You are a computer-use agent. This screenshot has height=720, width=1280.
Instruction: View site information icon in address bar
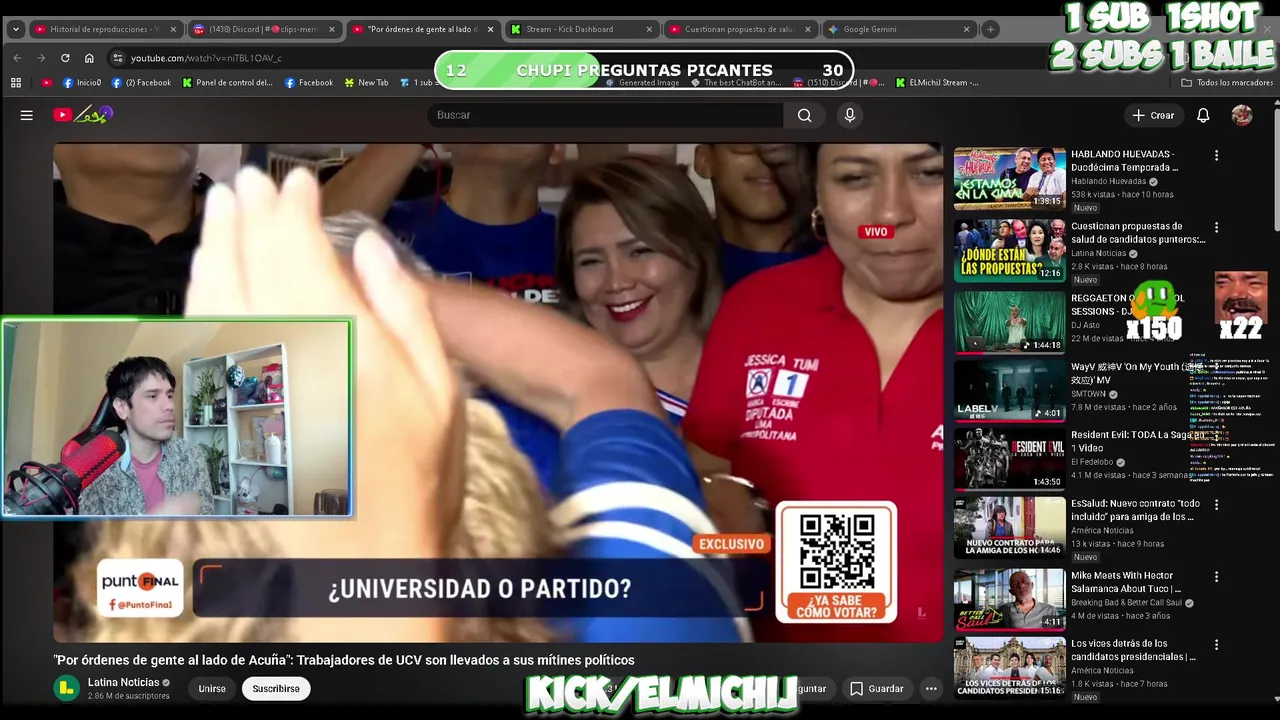pos(118,58)
